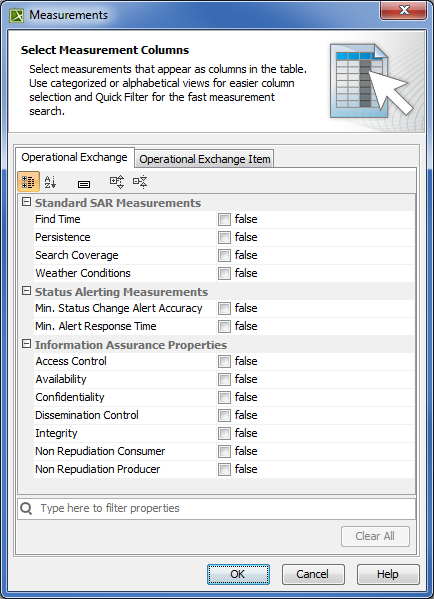This screenshot has height=599, width=434.
Task: Select the Search Coverage row label
Action: [77, 255]
